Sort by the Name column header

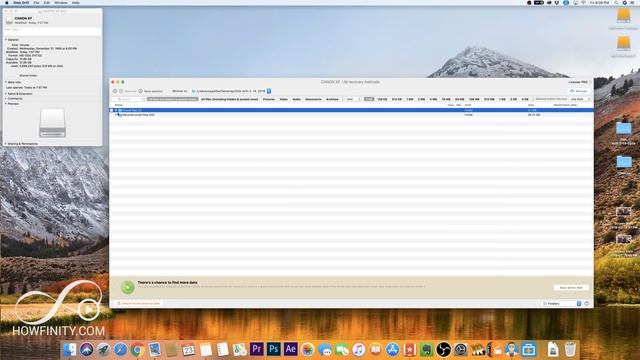119,105
